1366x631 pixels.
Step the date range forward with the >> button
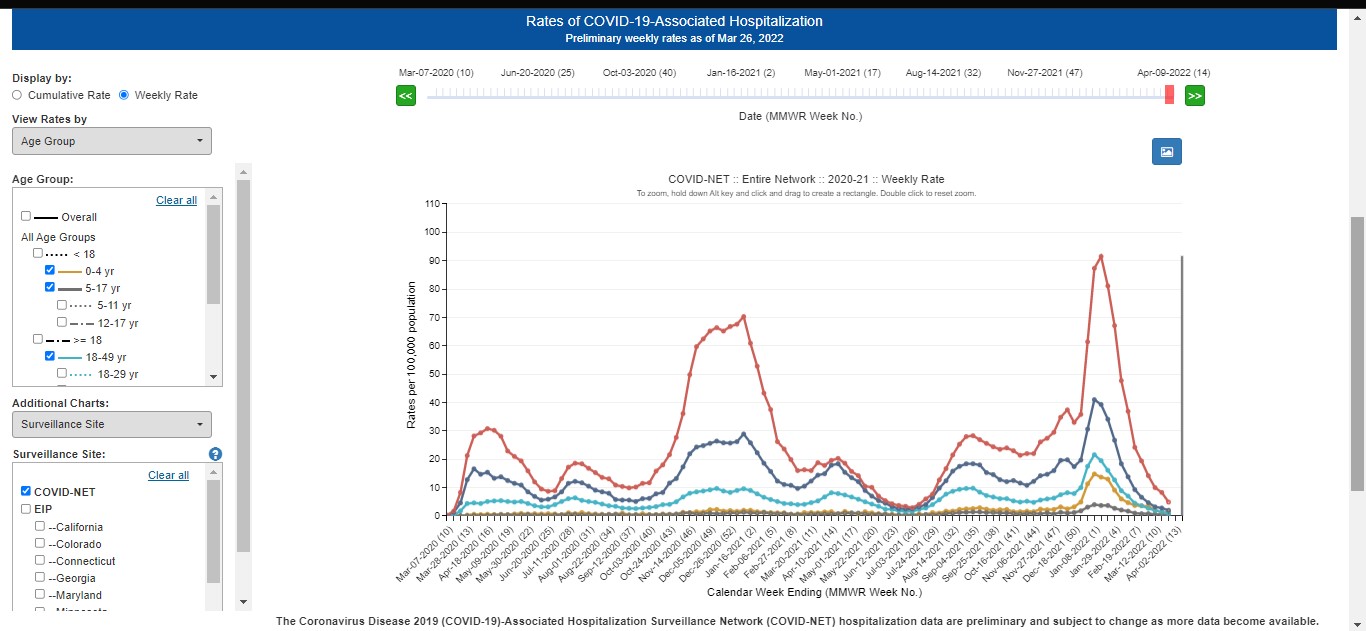[1195, 96]
